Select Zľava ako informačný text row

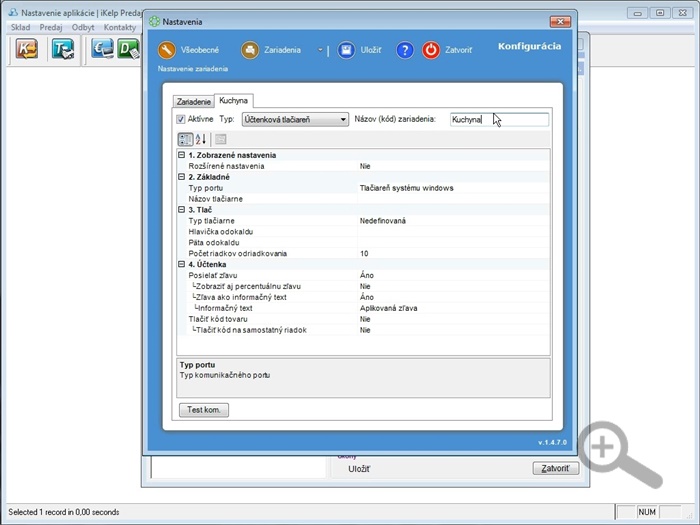363,297
